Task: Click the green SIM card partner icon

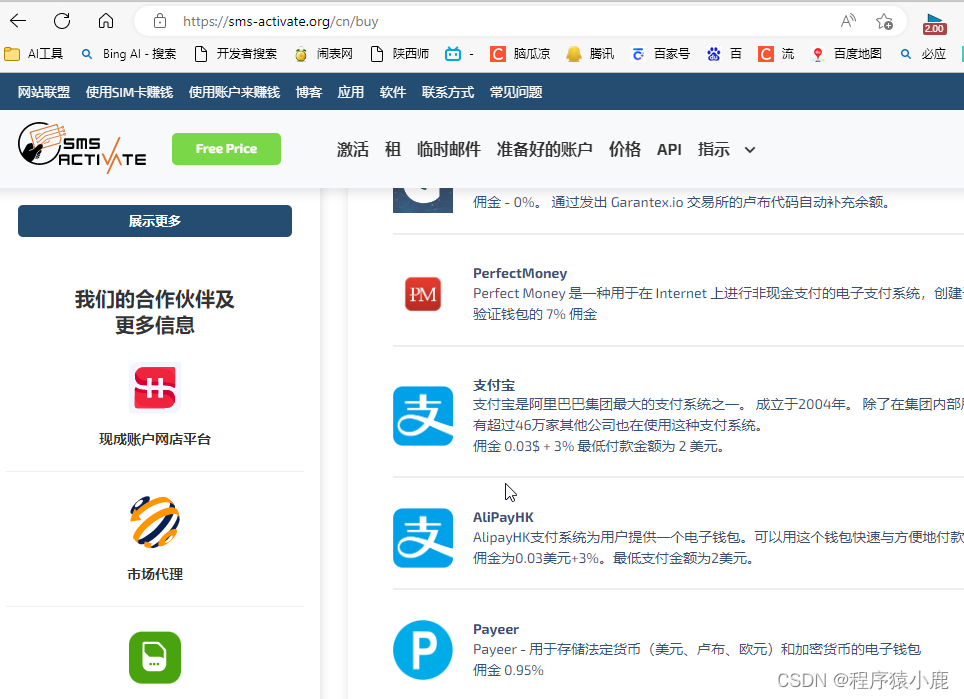Action: 155,657
